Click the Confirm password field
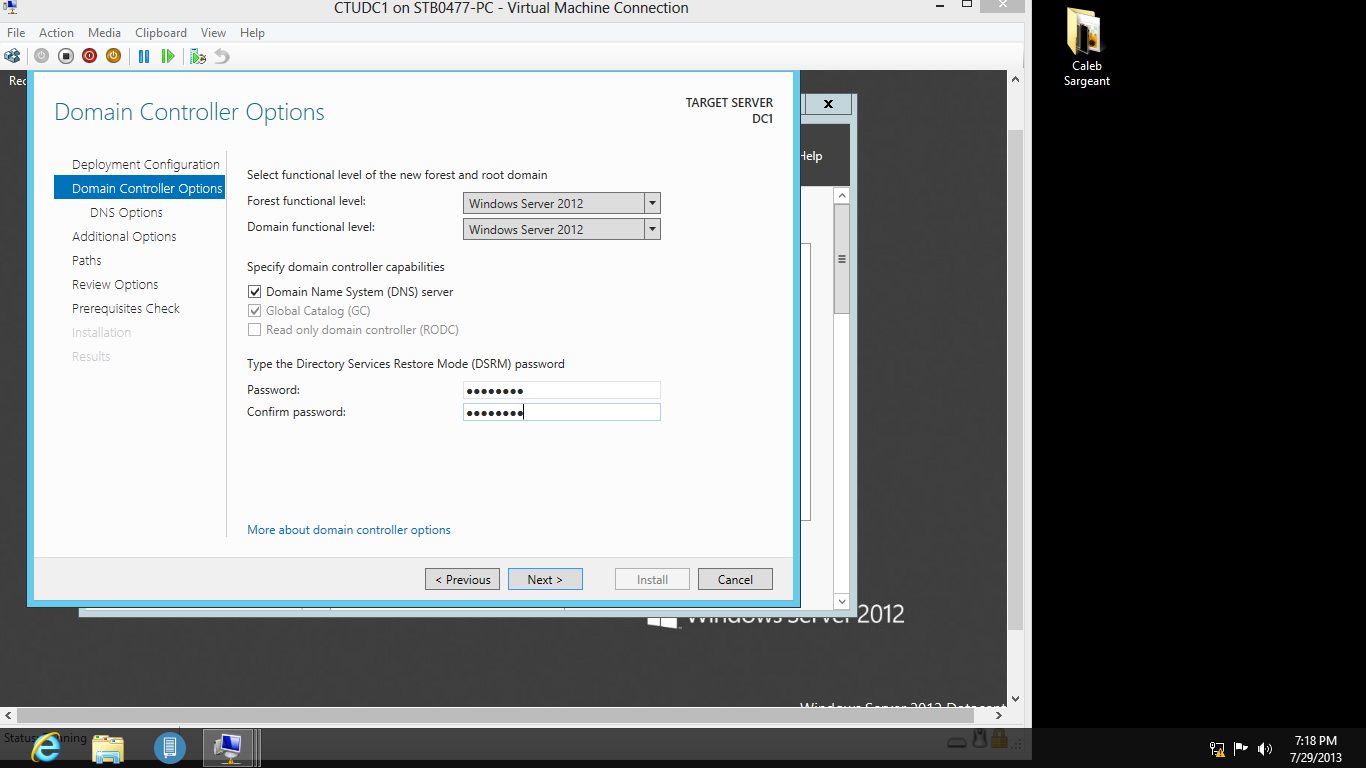The height and width of the screenshot is (768, 1366). pos(562,412)
